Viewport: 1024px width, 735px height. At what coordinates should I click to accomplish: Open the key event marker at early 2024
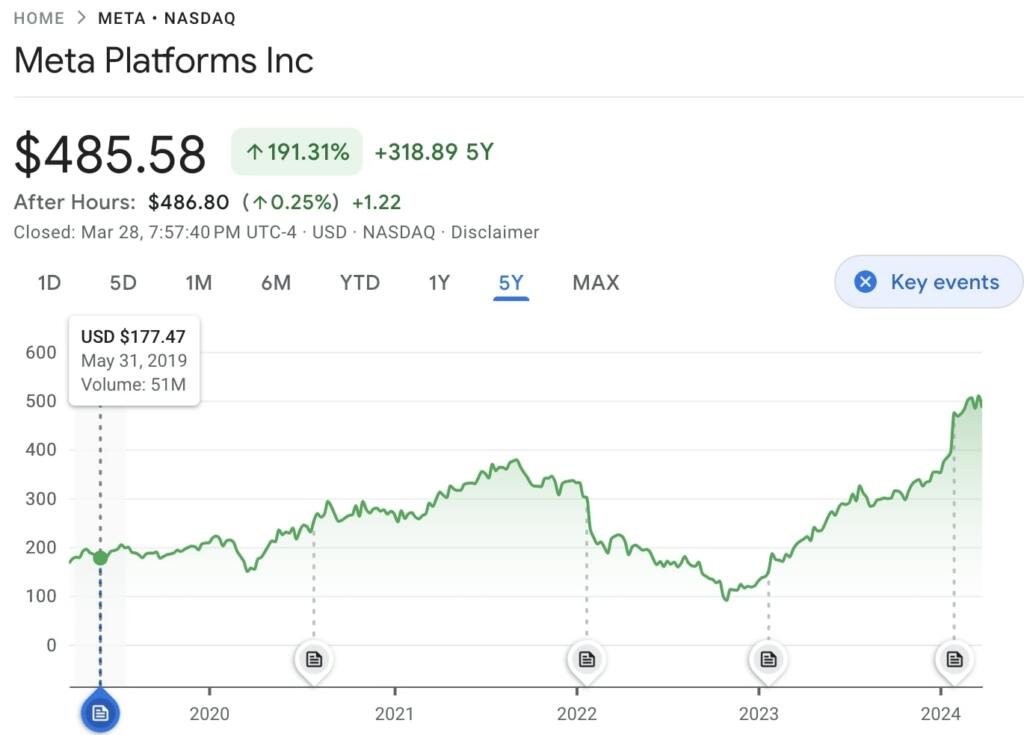point(954,659)
